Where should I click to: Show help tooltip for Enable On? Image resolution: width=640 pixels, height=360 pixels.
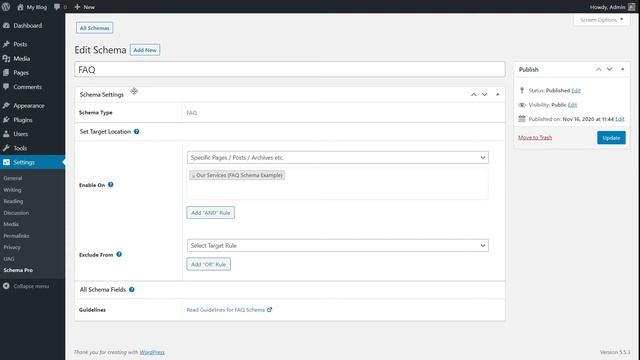[x=111, y=184]
